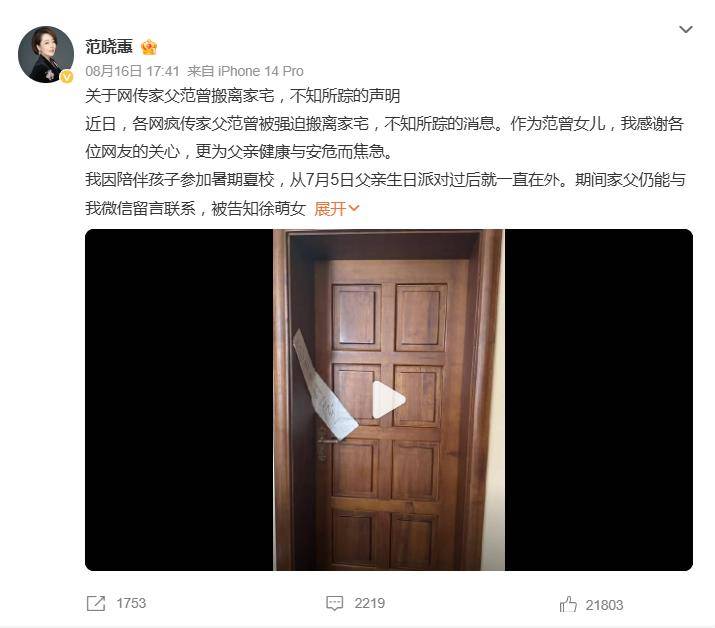Click the headline 关于网传家父范曾搬离家宅
Image resolution: width=715 pixels, height=628 pixels.
coord(180,96)
